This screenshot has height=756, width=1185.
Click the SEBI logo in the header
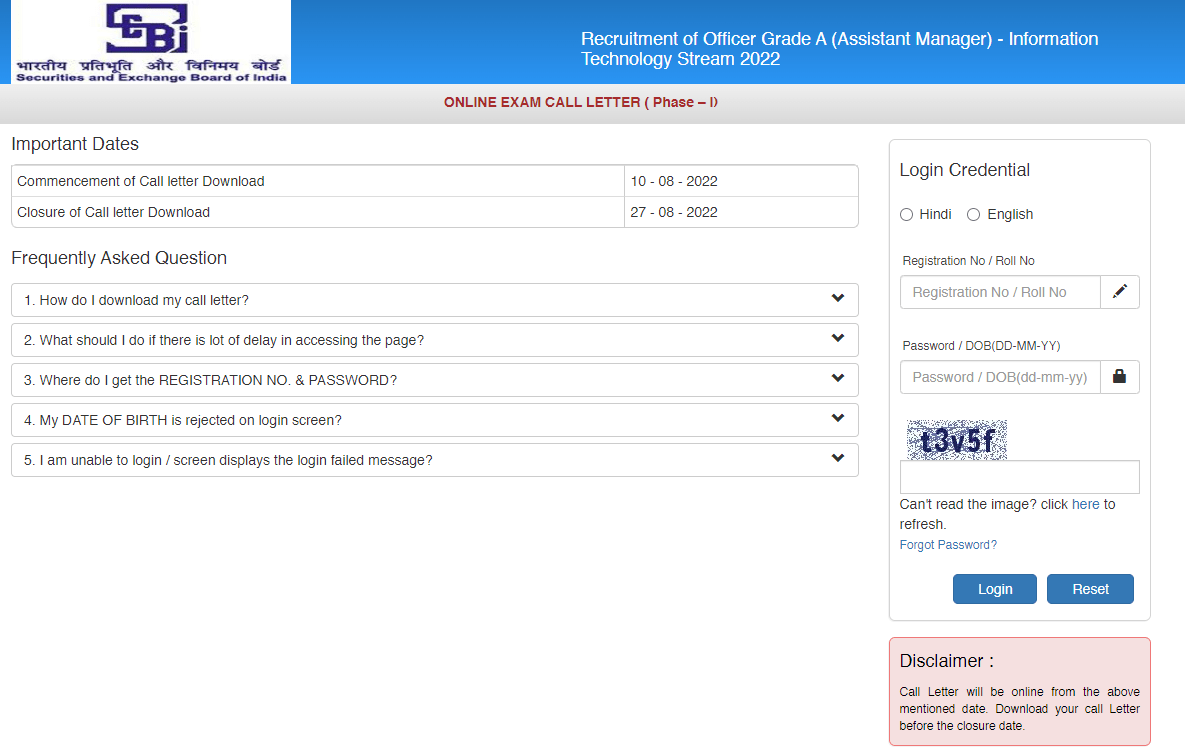tap(150, 42)
